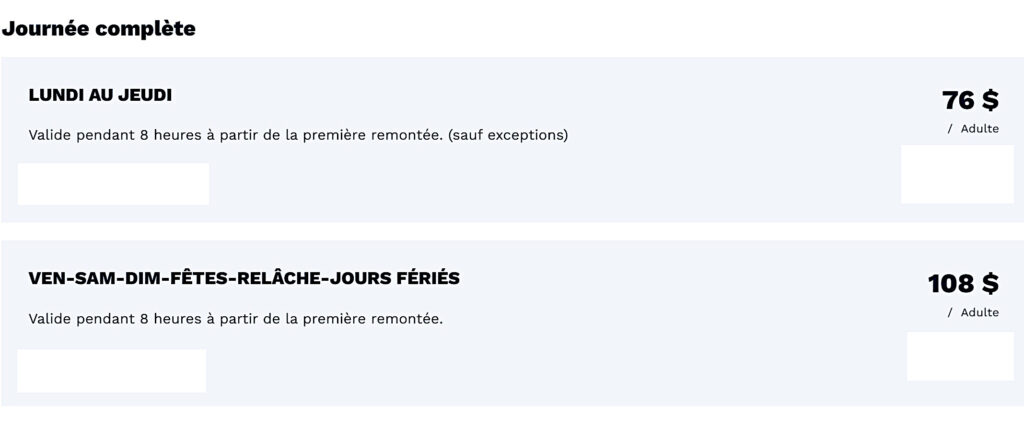Click the white box under the 108 $ price
Viewport: 1024px width, 431px height.
click(x=959, y=356)
